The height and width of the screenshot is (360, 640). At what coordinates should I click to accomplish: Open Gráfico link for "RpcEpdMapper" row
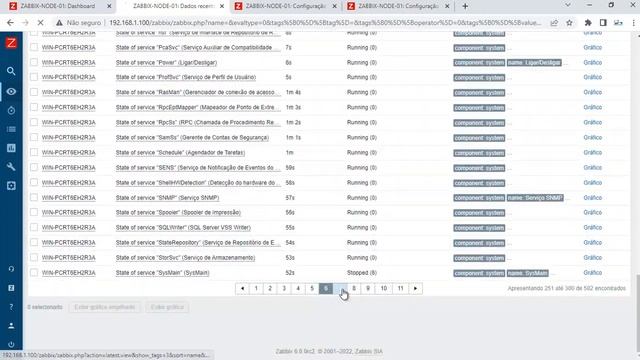click(593, 107)
